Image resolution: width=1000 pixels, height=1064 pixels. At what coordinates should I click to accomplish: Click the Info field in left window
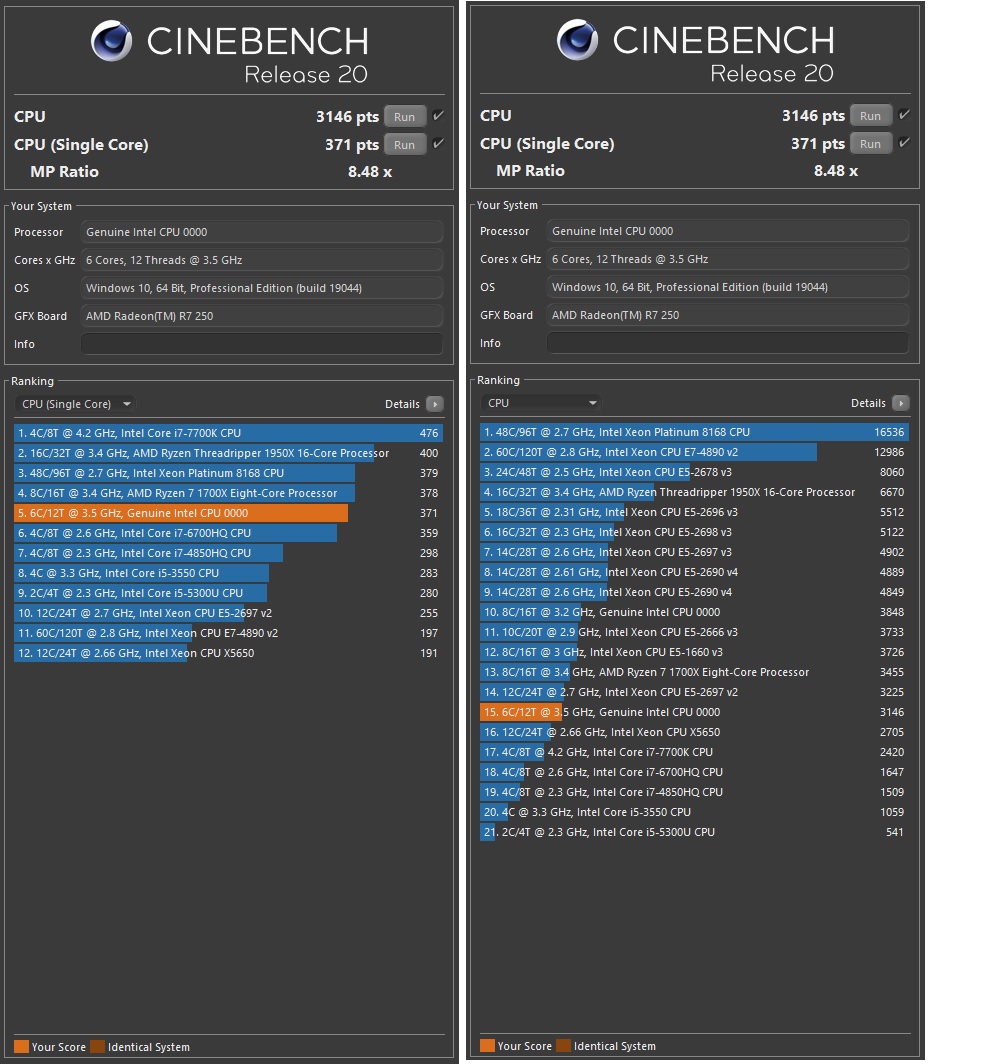[x=262, y=344]
